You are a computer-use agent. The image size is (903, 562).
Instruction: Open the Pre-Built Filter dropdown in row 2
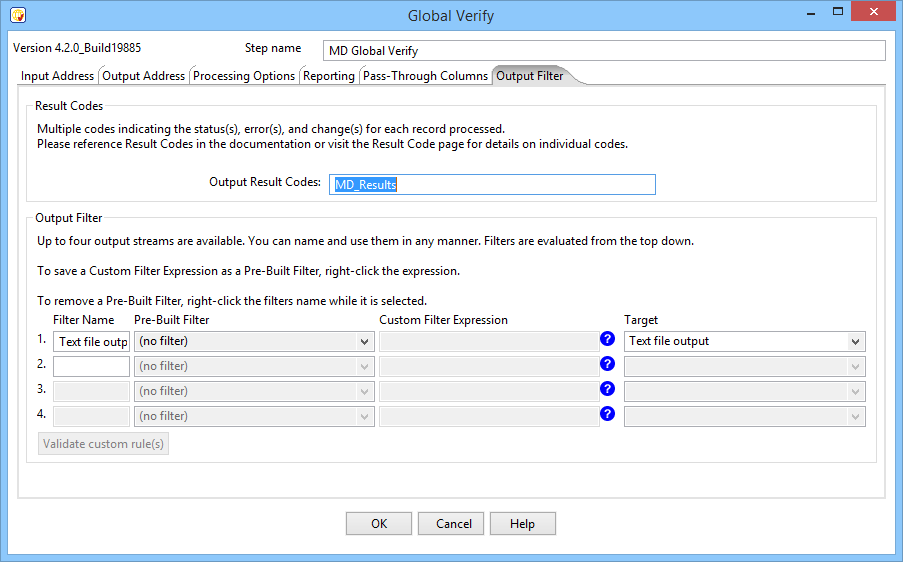(x=254, y=366)
